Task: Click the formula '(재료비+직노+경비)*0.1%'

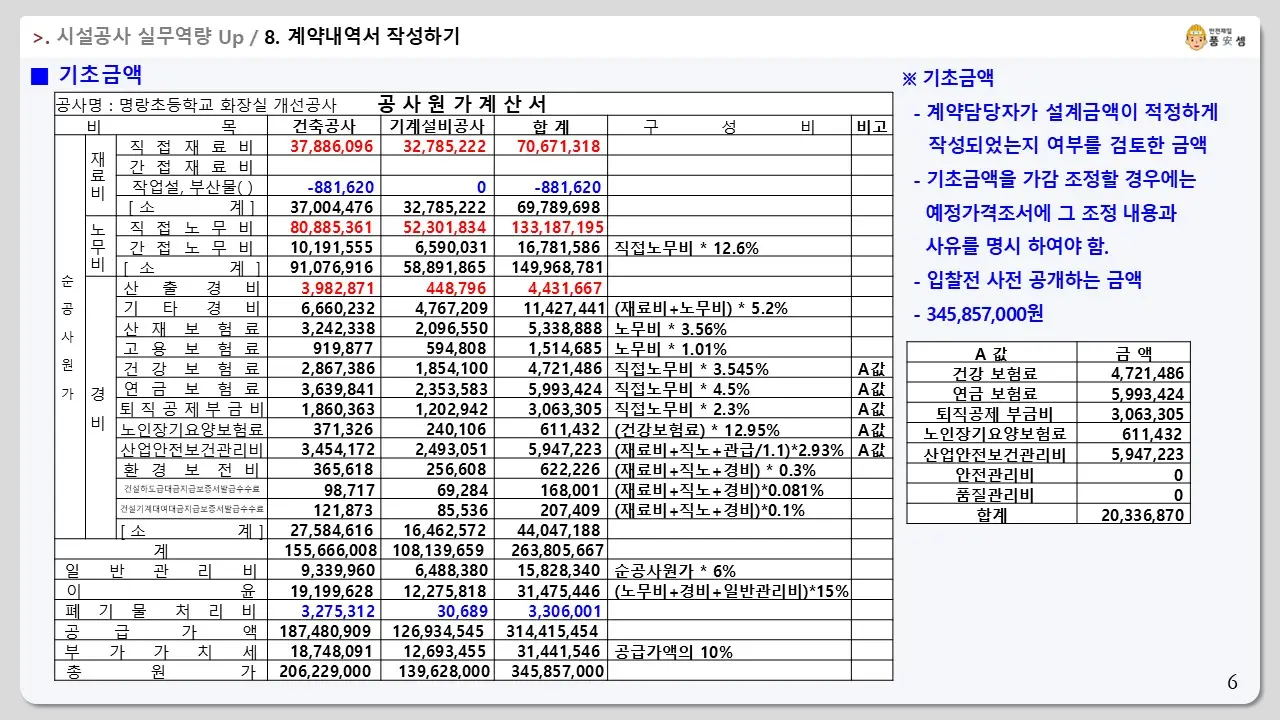Action: coord(711,510)
